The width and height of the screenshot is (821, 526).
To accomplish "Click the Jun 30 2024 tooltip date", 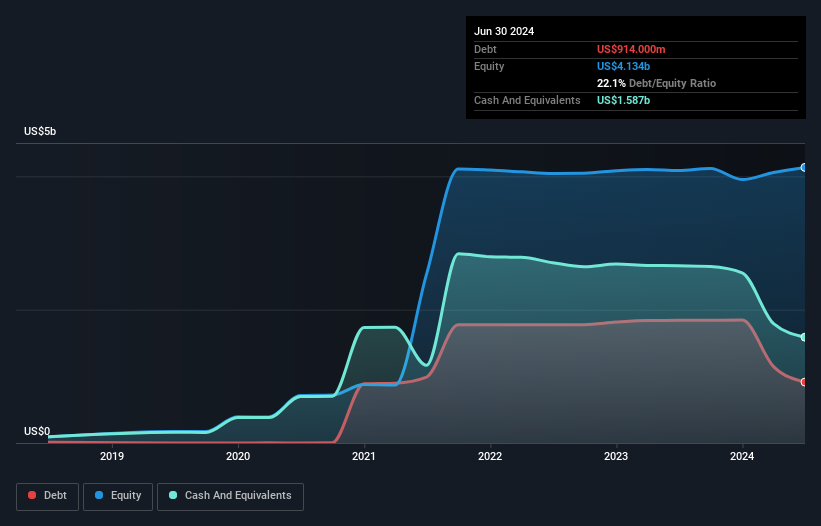I will click(504, 31).
